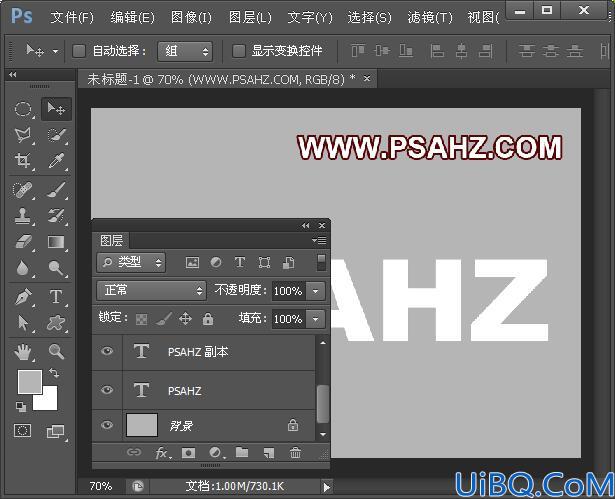This screenshot has width=615, height=499.
Task: Select the Move tool in toolbox
Action: pyautogui.click(x=56, y=109)
